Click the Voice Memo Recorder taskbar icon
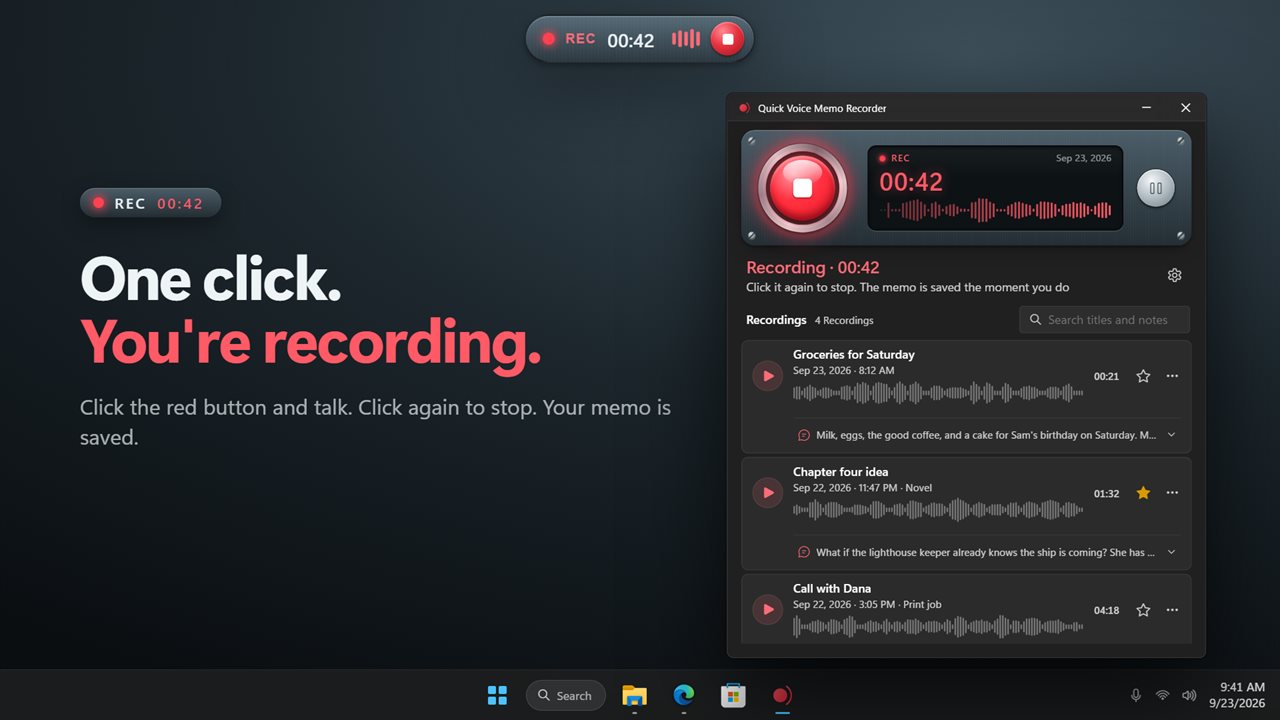 tap(782, 695)
